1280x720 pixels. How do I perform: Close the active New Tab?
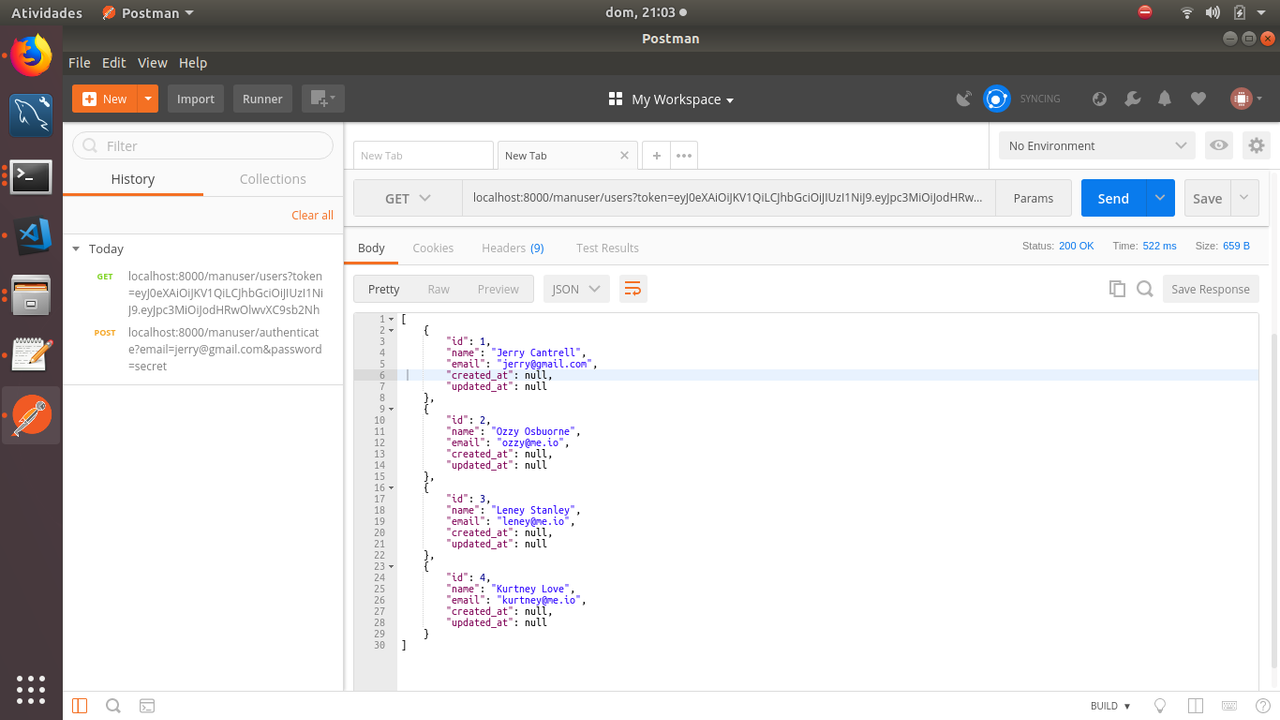(x=625, y=155)
